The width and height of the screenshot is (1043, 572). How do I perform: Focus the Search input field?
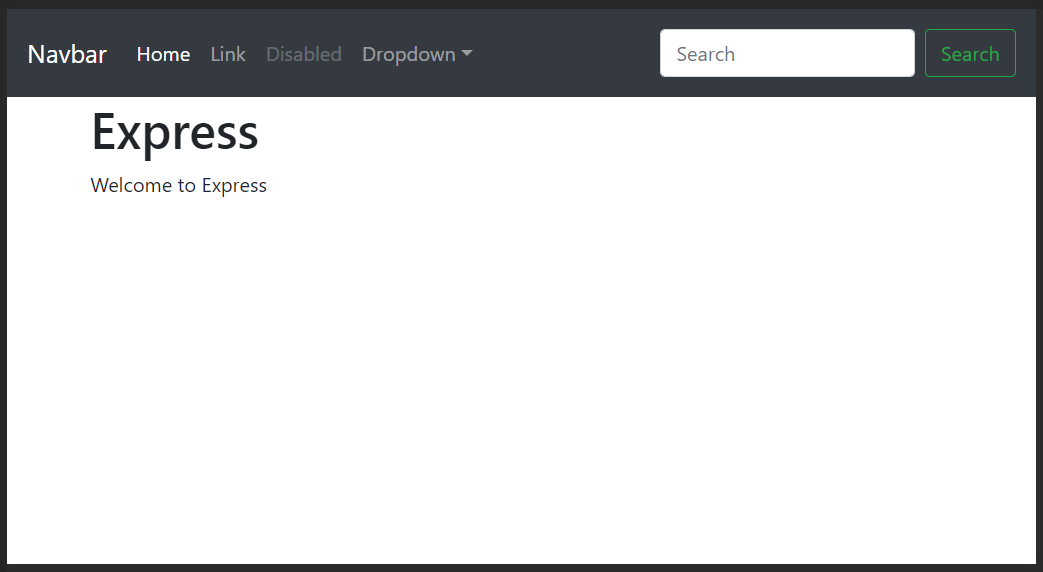tap(787, 53)
